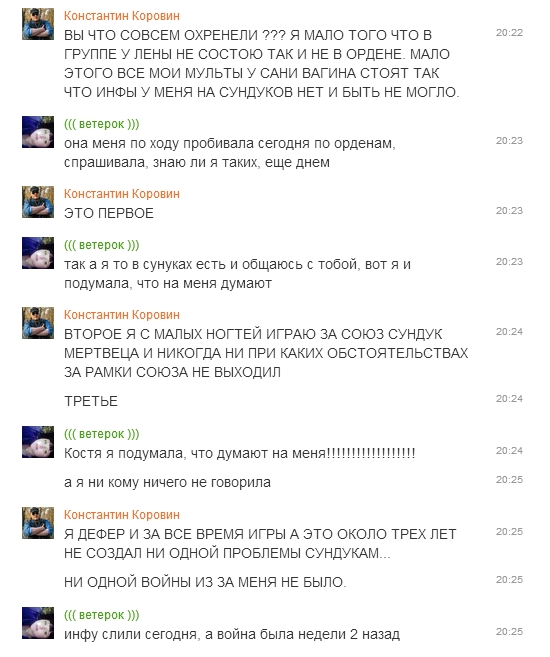This screenshot has width=550, height=657.
Task: Open ветерок's avatar beside "Костя я подумала" message
Action: tap(38, 442)
